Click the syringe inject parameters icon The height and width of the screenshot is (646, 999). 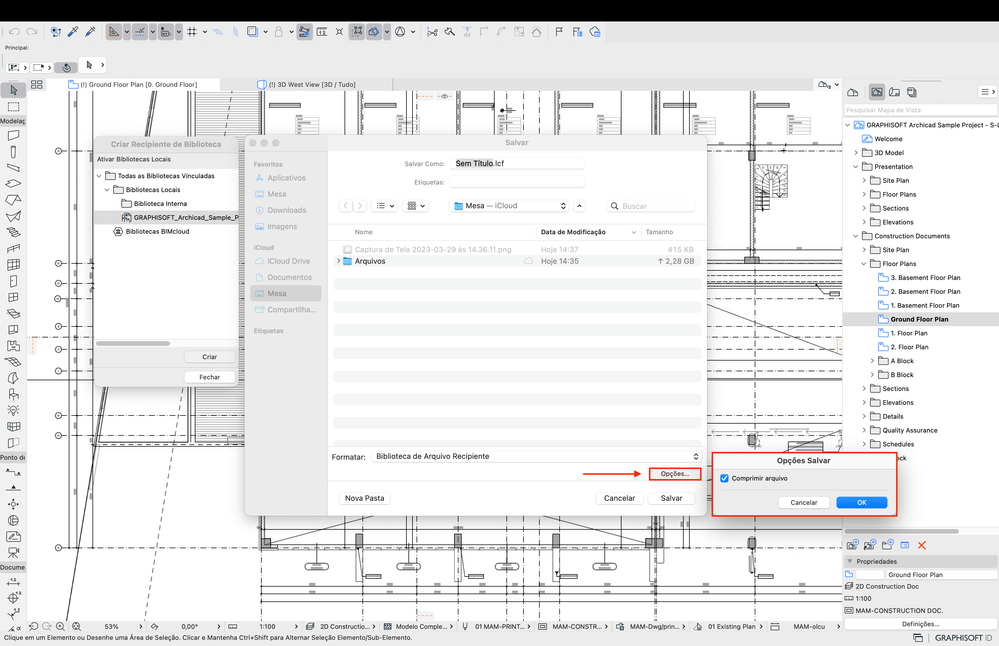click(x=90, y=31)
